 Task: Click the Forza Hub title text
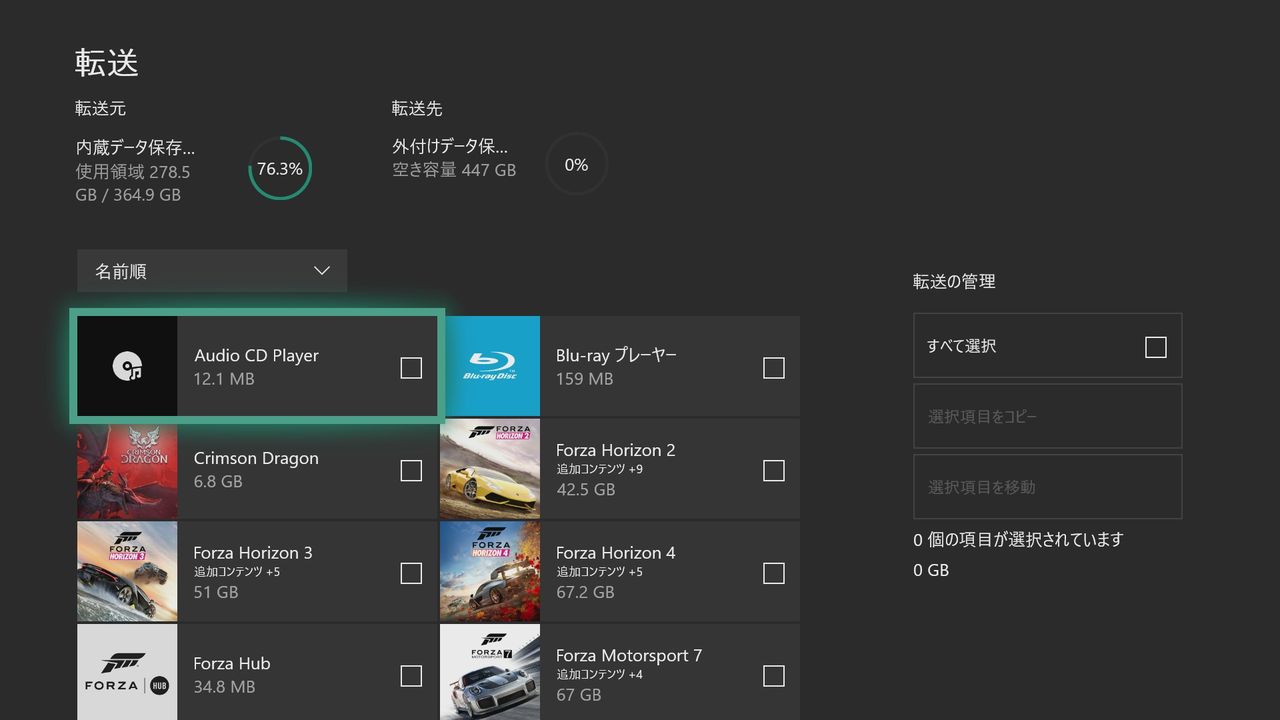coord(232,663)
